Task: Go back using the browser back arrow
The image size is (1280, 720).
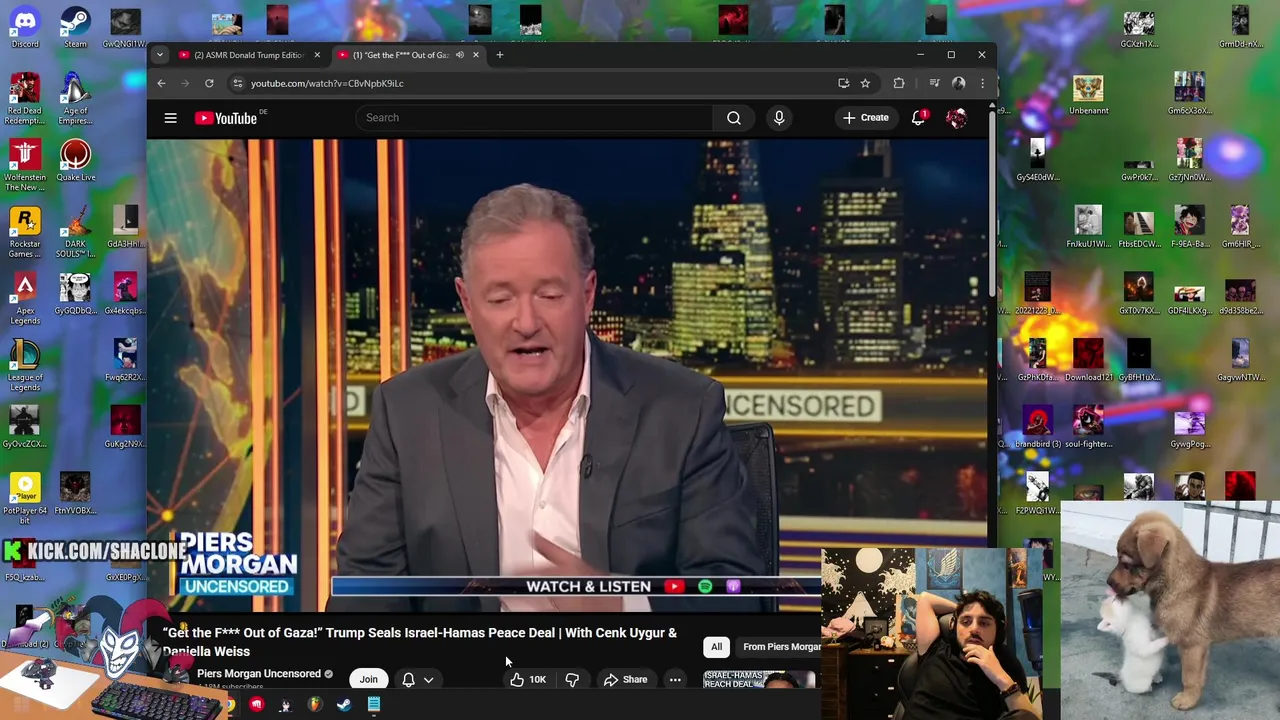Action: [x=161, y=83]
